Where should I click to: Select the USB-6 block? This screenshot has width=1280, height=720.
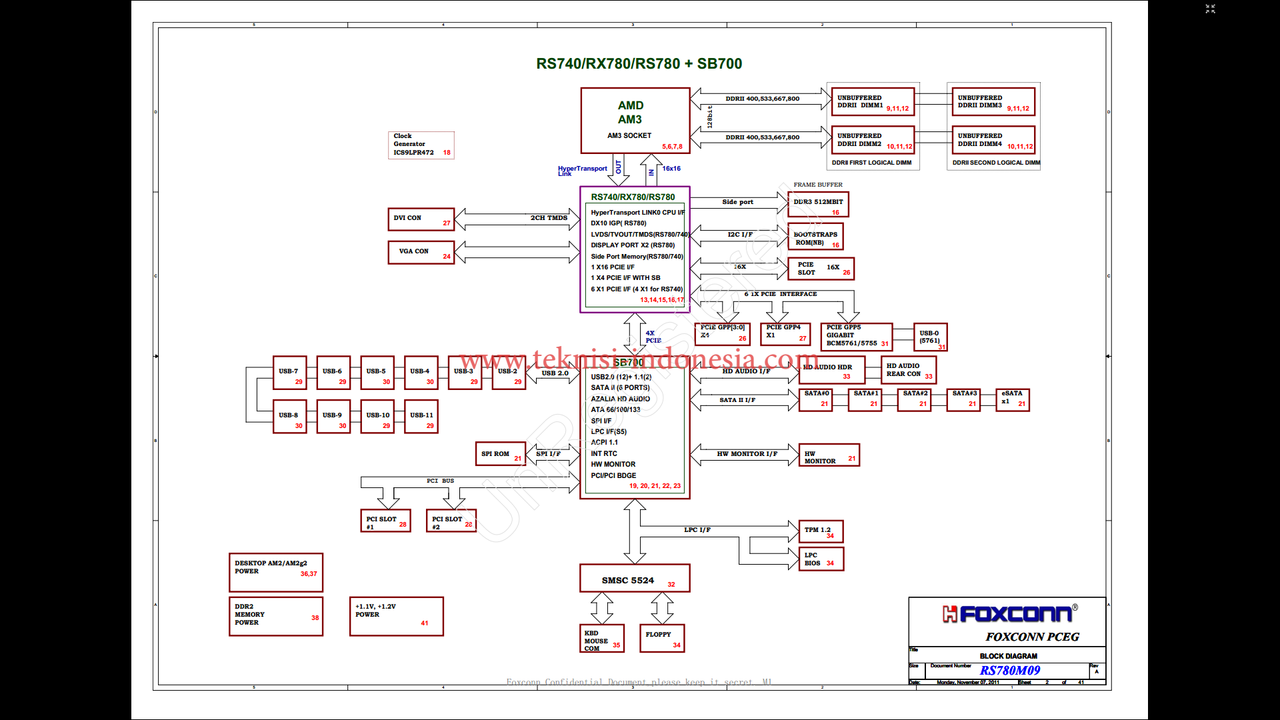pyautogui.click(x=333, y=372)
